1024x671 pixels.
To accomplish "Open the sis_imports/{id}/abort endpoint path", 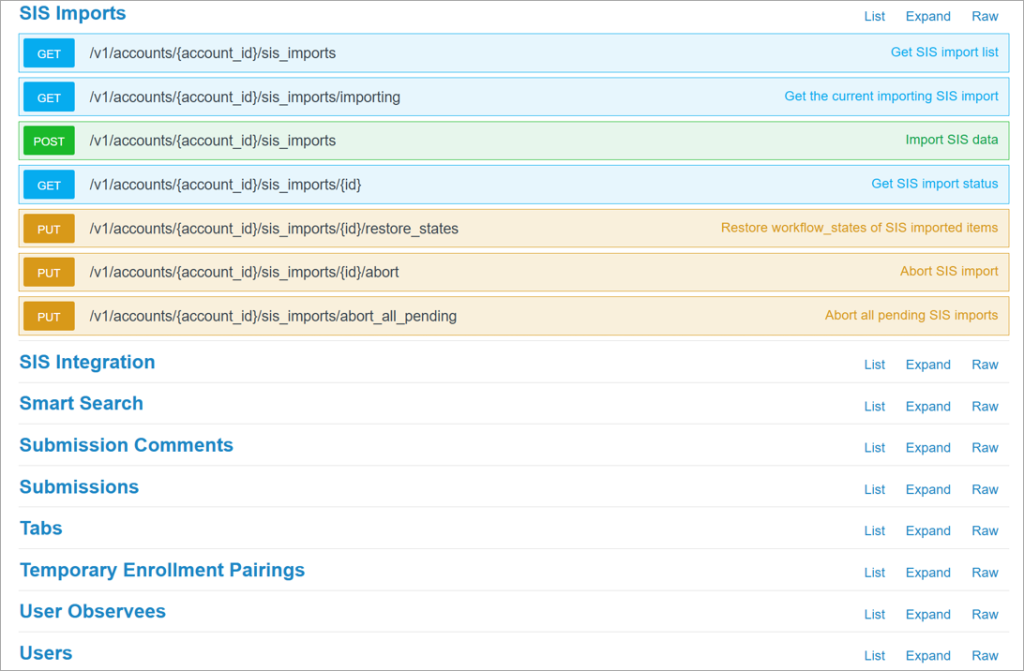I will (x=244, y=272).
